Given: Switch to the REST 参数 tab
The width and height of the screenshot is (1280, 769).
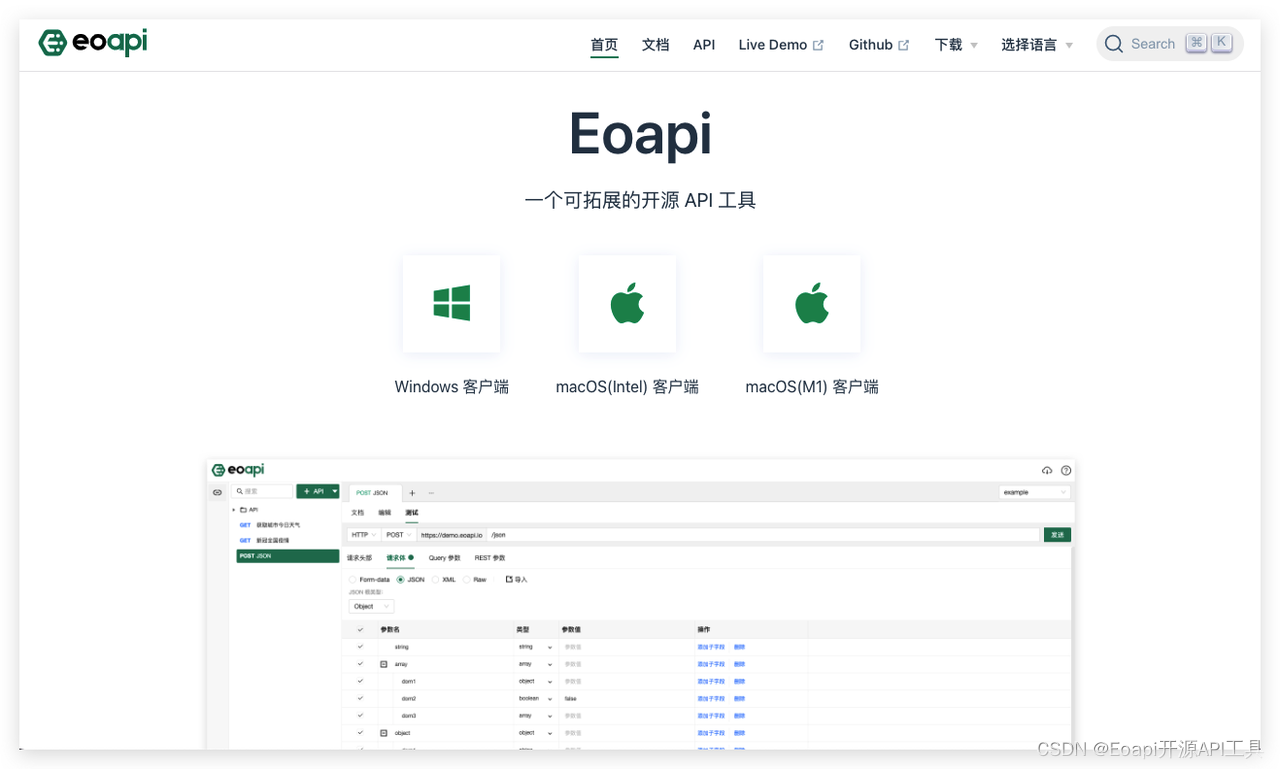Looking at the screenshot, I should point(490,558).
